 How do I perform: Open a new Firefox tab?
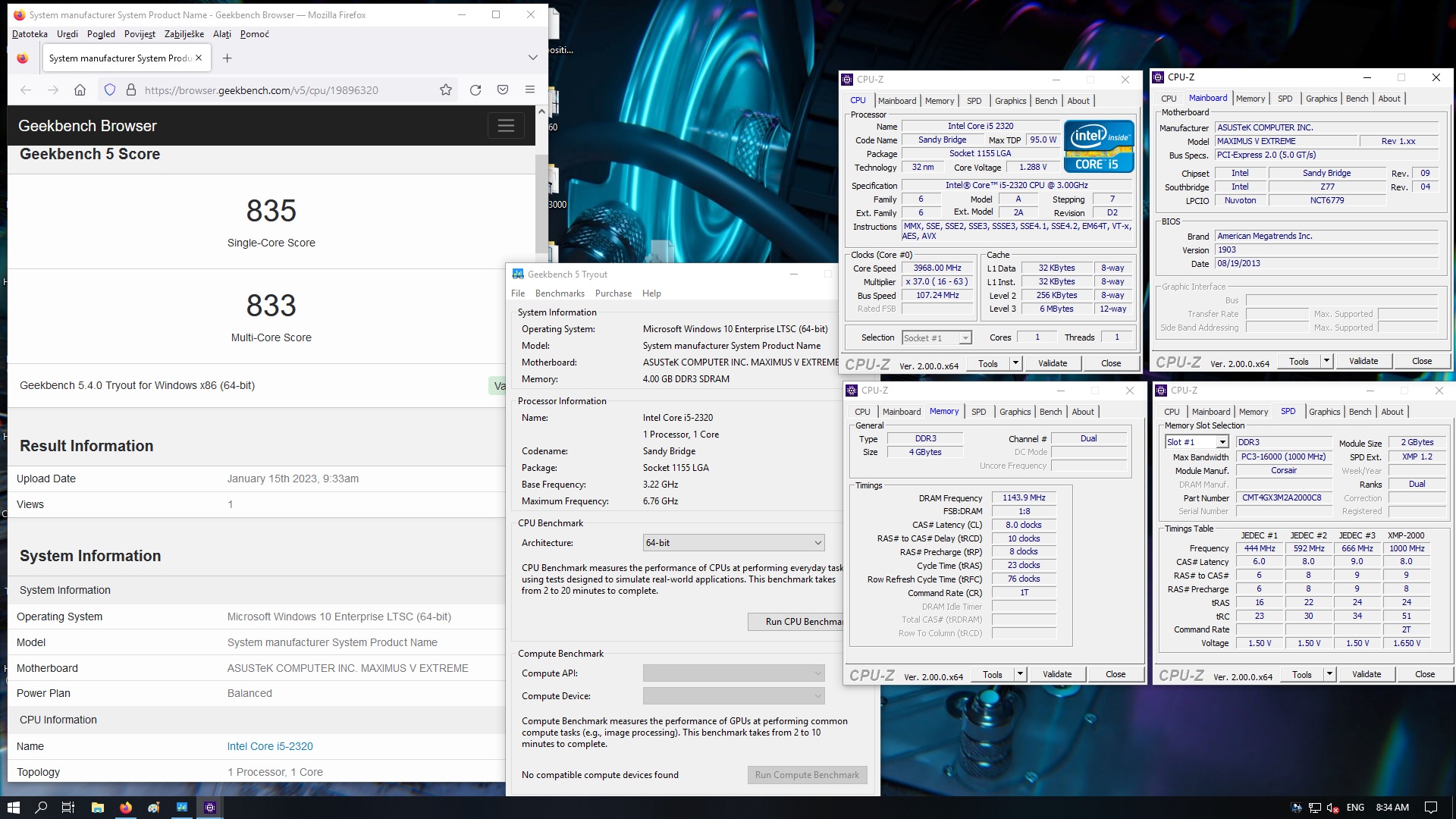pos(227,58)
